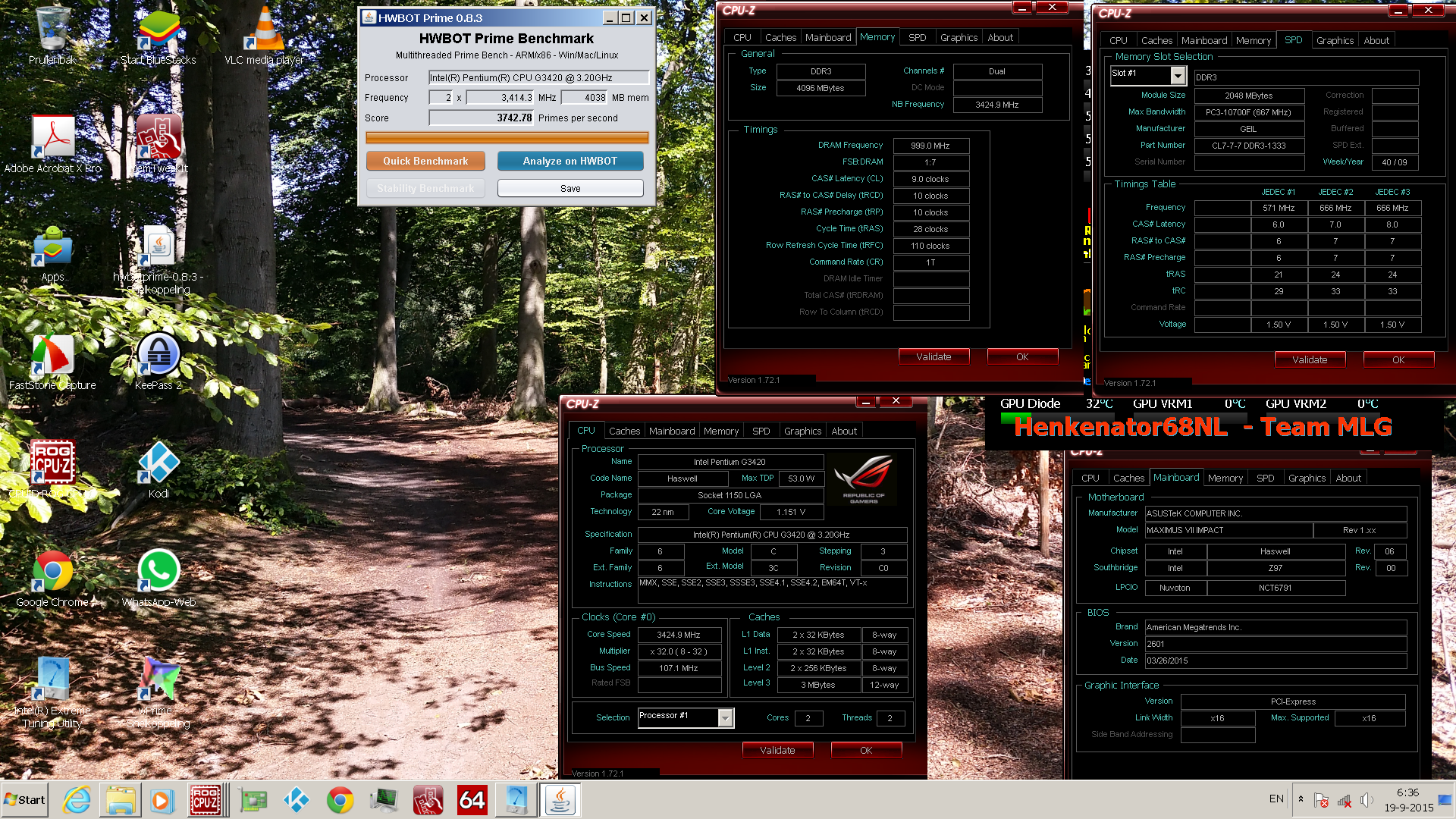Click the orange benchmark progress bar
1456x819 pixels.
point(507,137)
